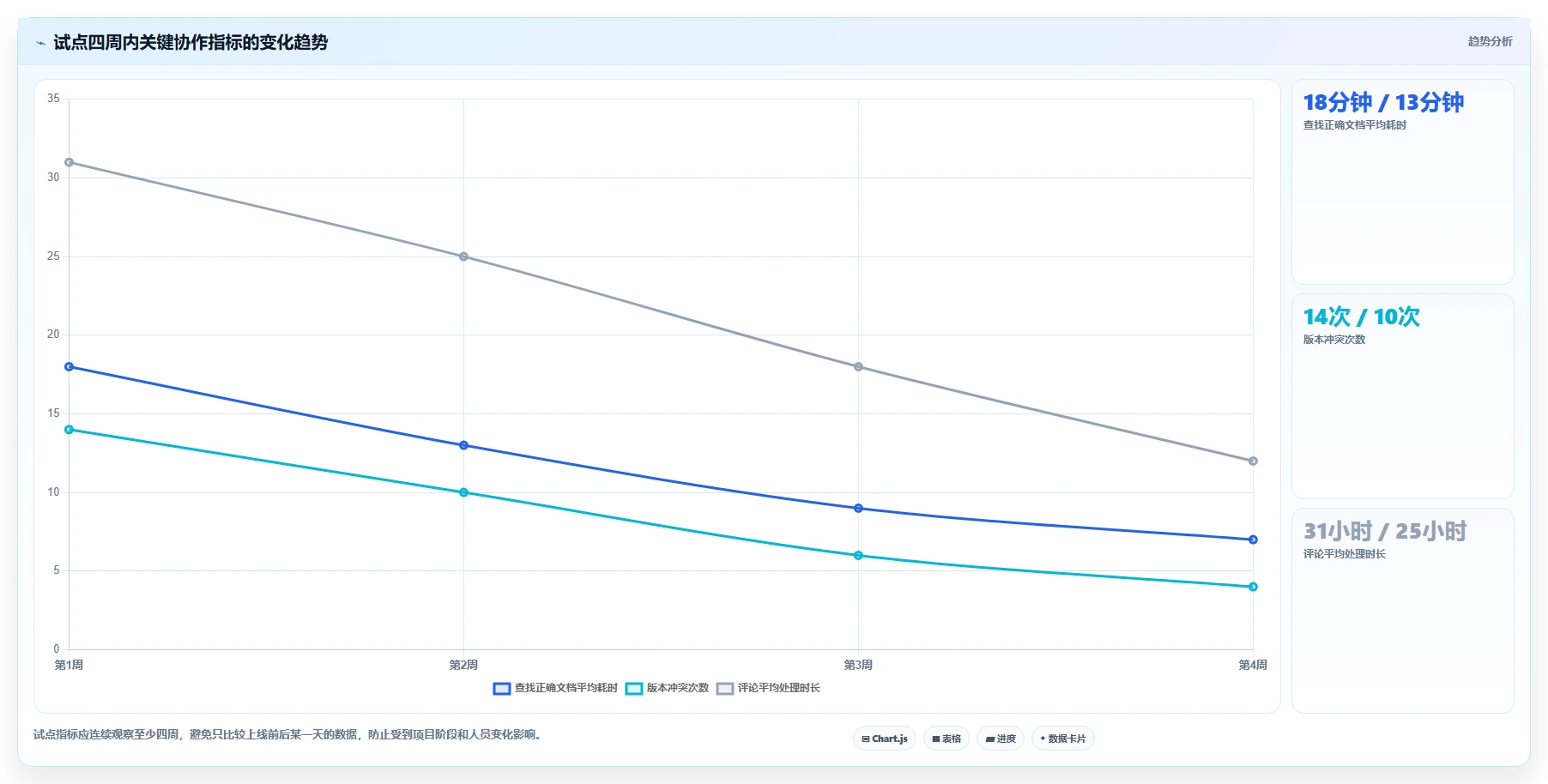Select the gray data point at 第2周 (25)
The image size is (1548, 784).
pyautogui.click(x=463, y=256)
